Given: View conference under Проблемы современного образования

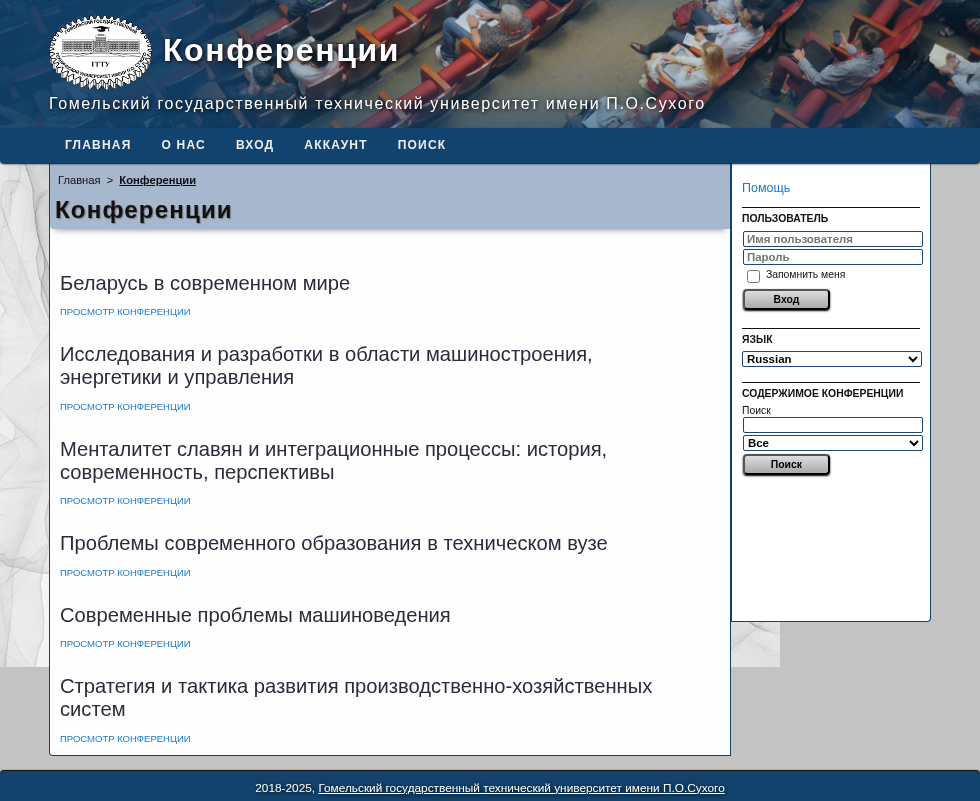Looking at the screenshot, I should click(x=125, y=573).
